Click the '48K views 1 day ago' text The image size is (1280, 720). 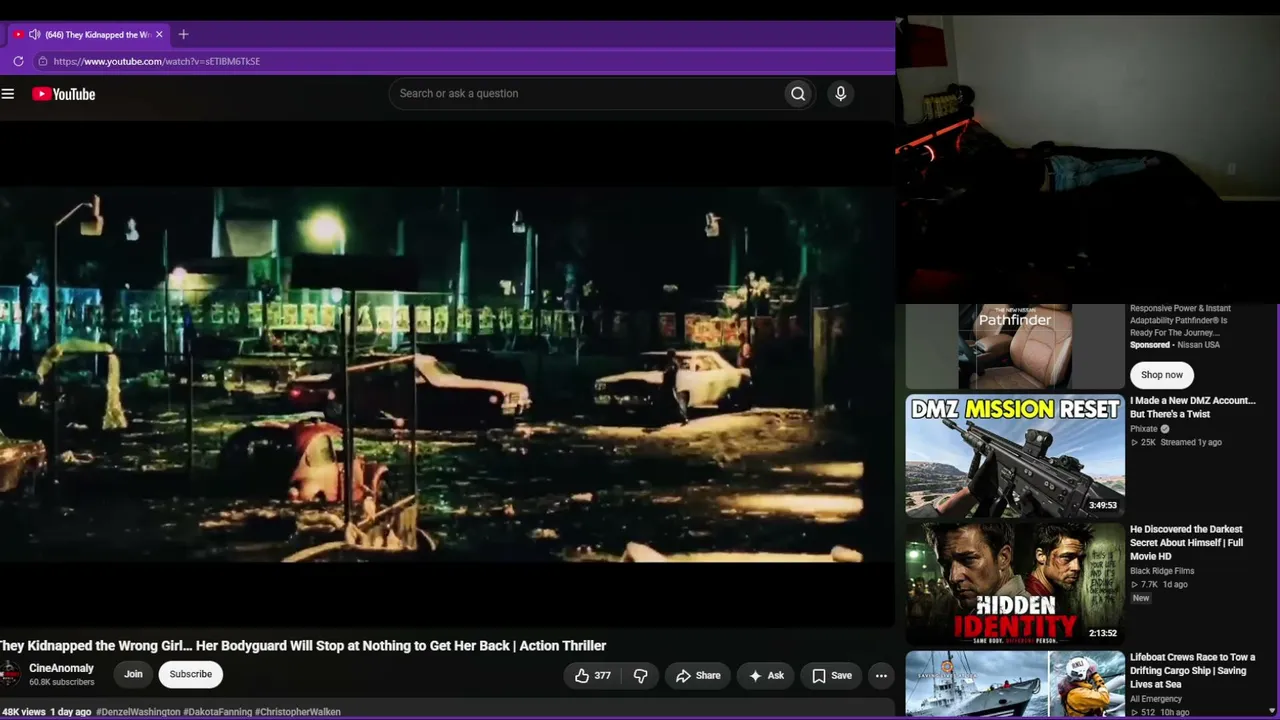(x=46, y=712)
